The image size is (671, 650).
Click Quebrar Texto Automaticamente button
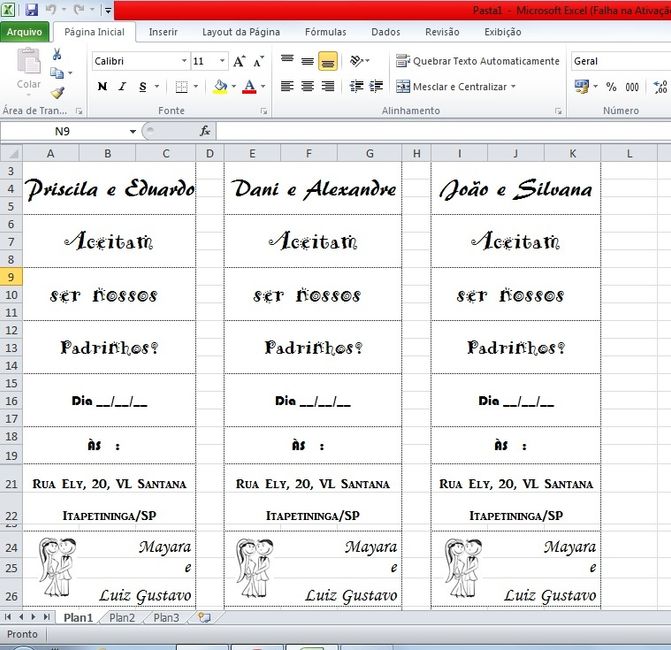(x=478, y=61)
